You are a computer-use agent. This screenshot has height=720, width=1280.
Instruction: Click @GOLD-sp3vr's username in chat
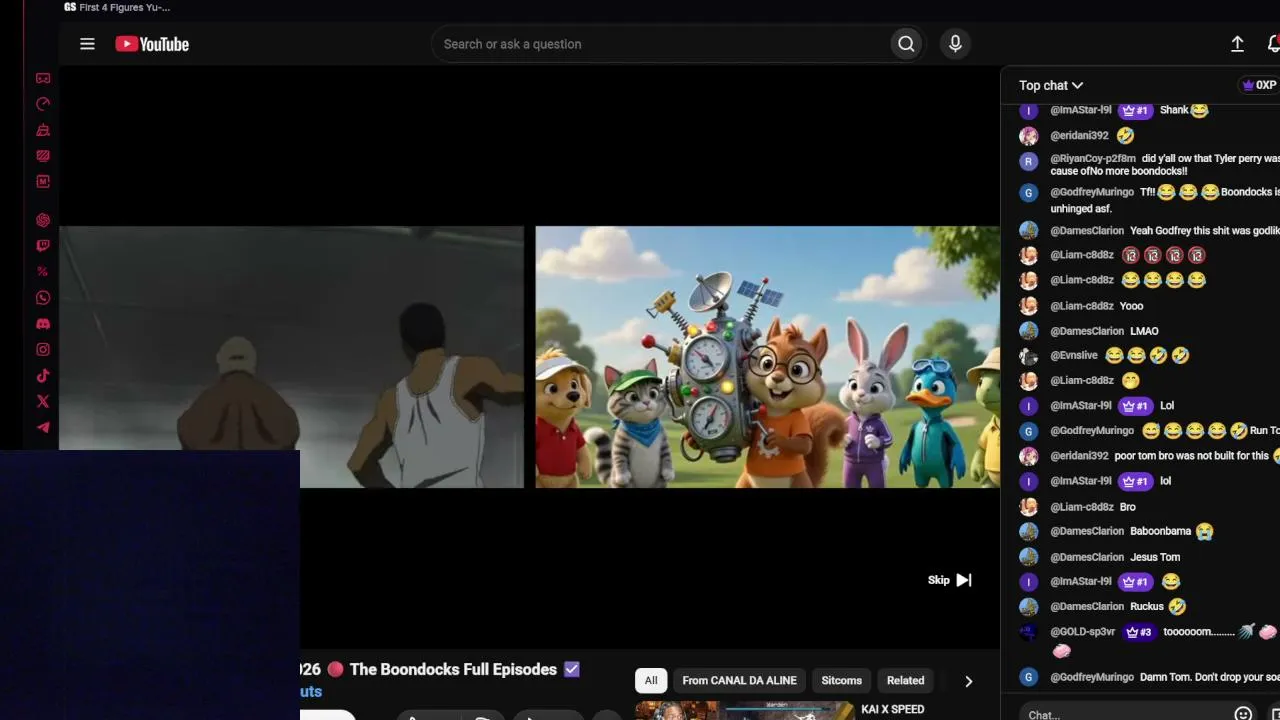click(x=1083, y=632)
